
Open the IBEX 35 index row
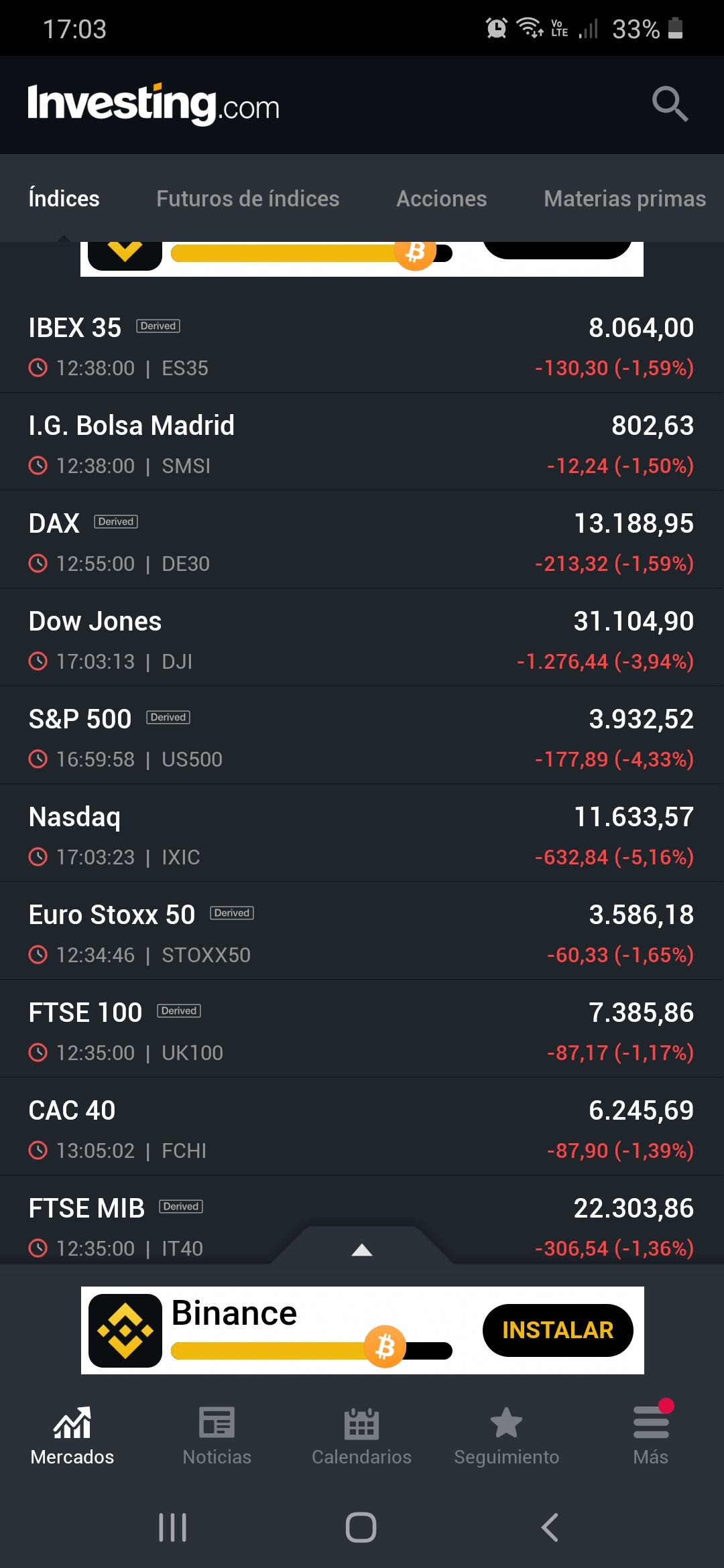point(362,344)
